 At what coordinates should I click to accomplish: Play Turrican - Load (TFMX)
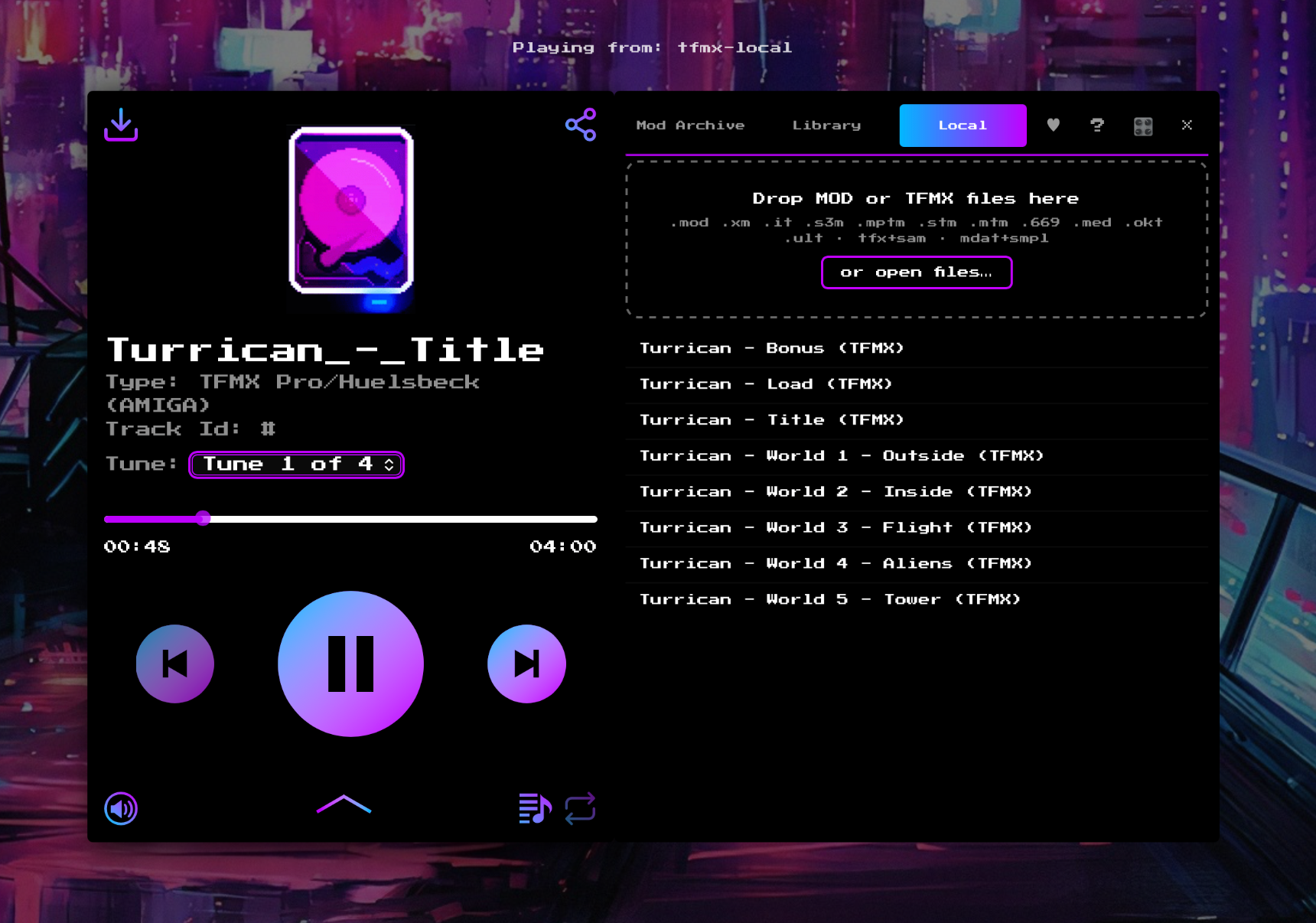pos(917,384)
